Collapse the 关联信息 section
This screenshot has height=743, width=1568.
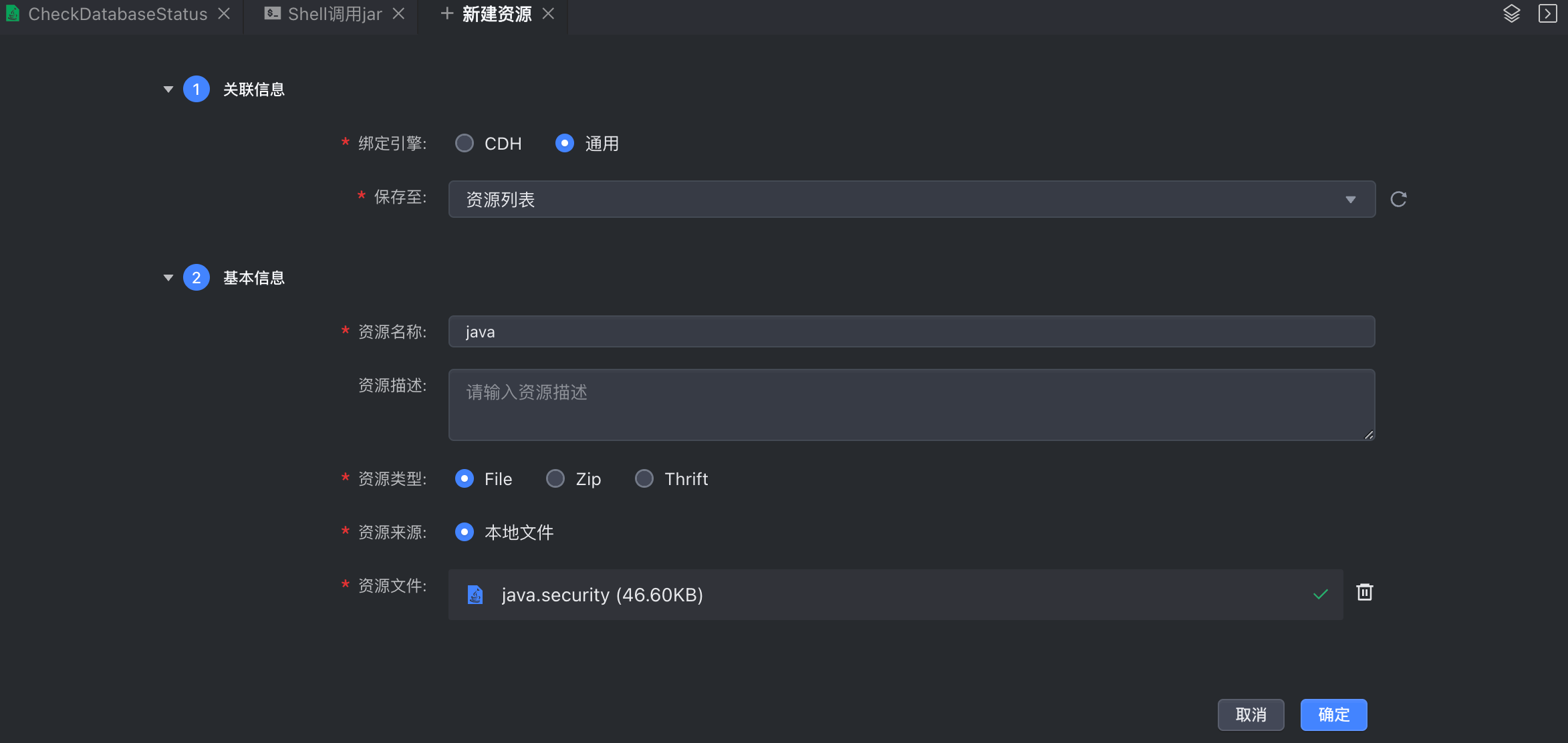coord(168,90)
